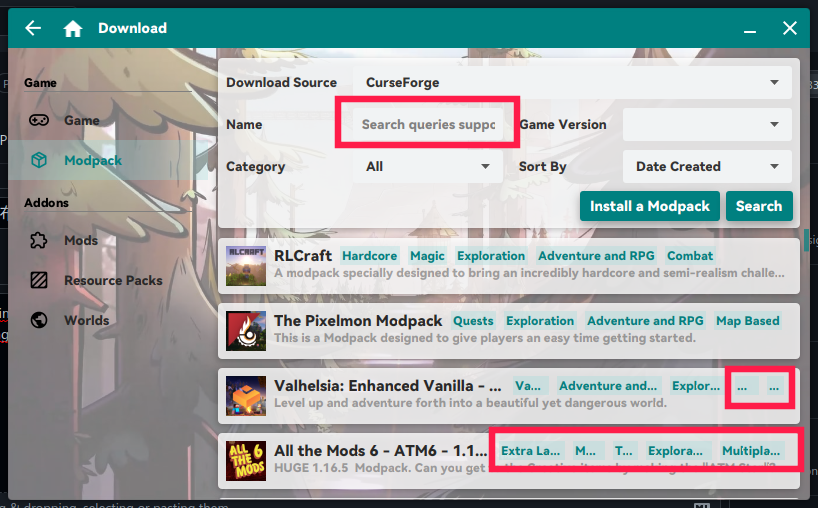Focus the Name search query field
This screenshot has height=508, width=818.
428,125
